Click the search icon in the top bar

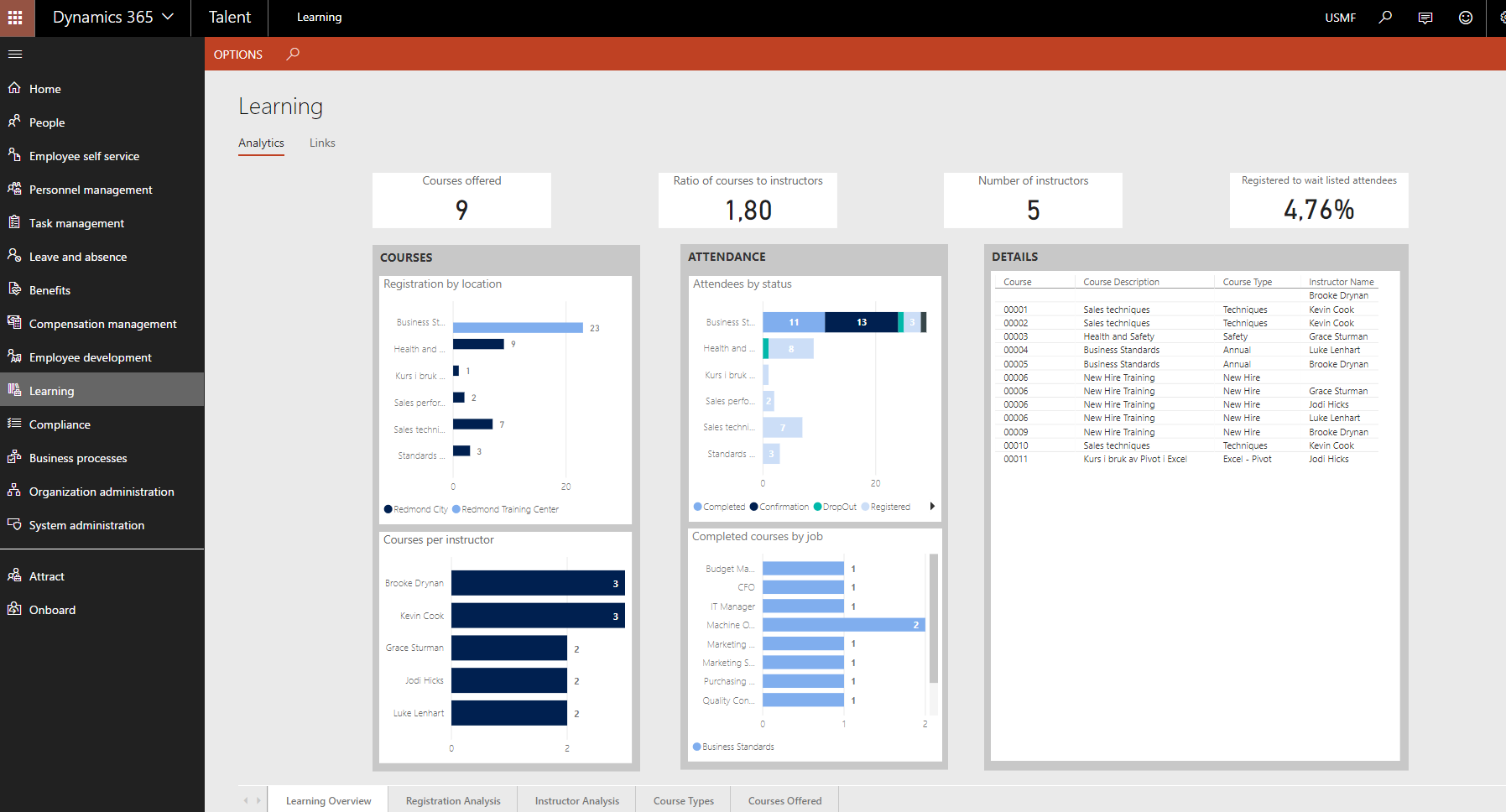tap(1385, 18)
